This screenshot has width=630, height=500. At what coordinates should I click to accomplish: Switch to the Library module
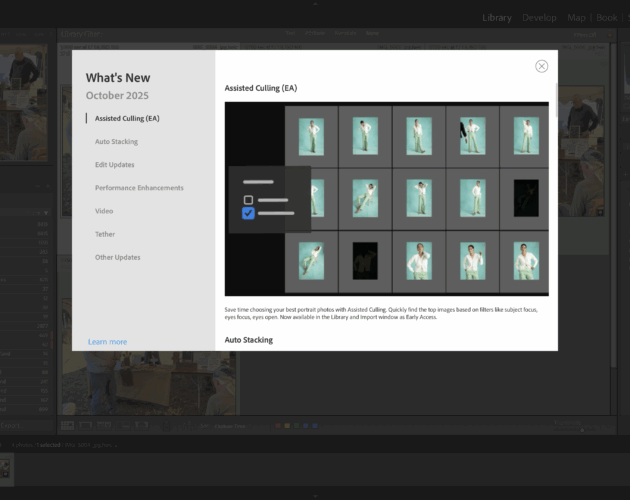pos(496,18)
